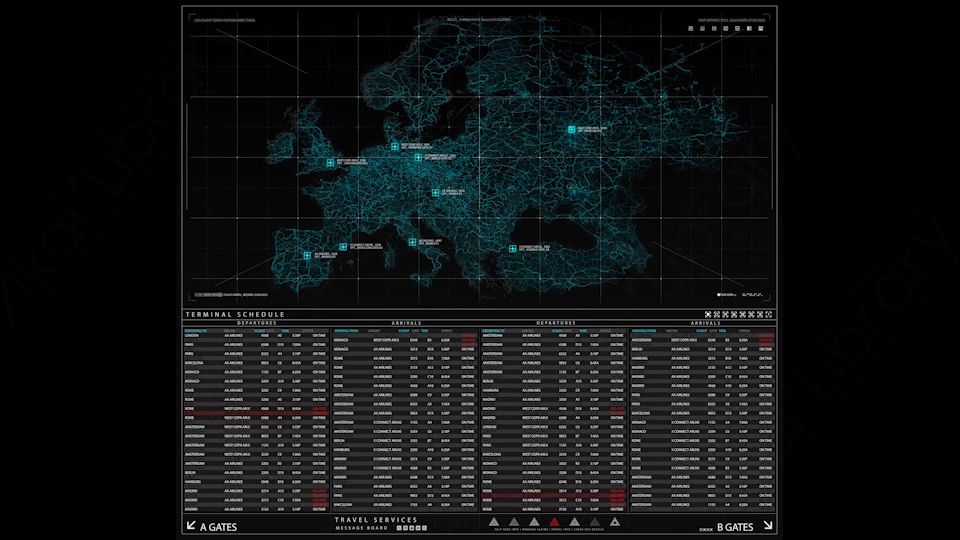
Task: Click the B GATES arrow icon
Action: click(x=768, y=525)
